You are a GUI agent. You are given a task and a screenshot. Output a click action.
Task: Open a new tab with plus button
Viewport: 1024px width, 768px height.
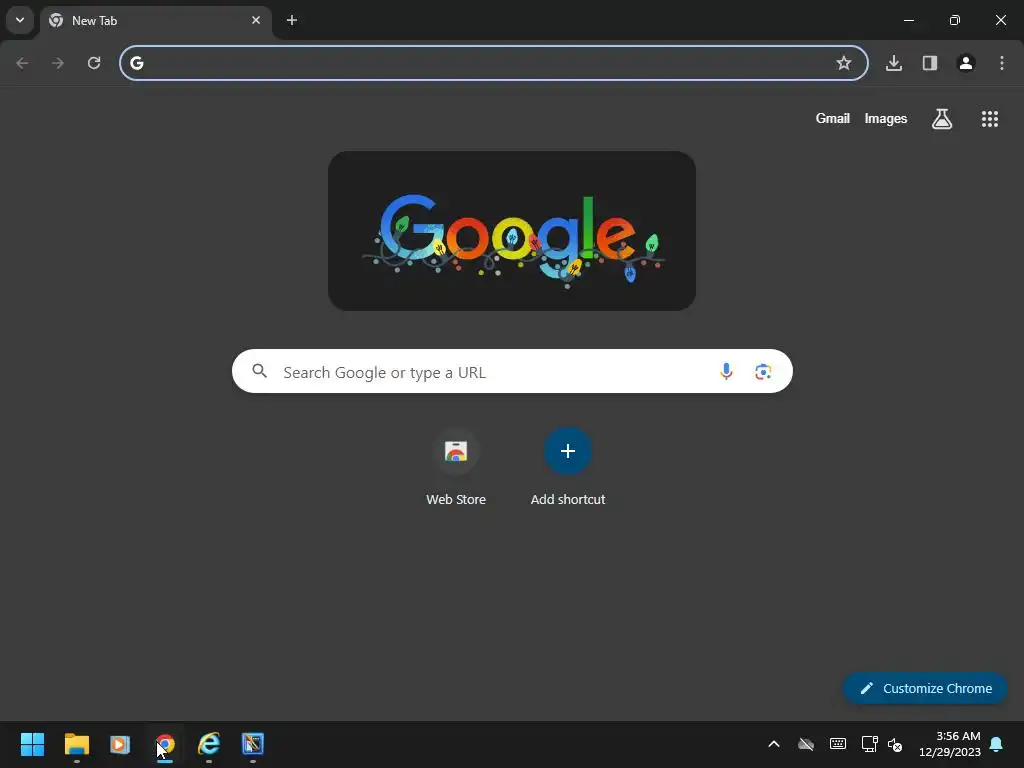(x=292, y=20)
